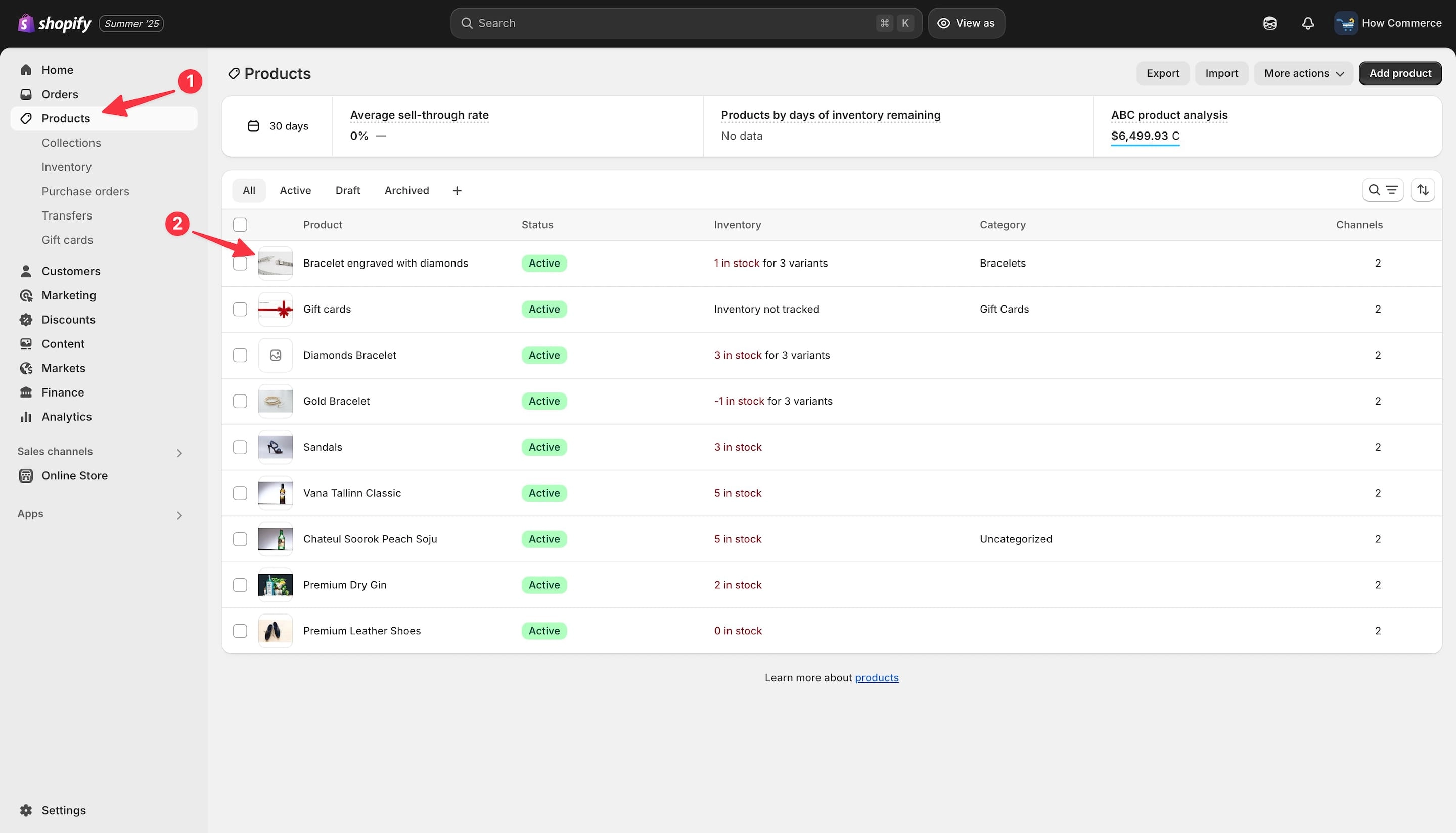Switch to the Archived tab

click(x=406, y=191)
